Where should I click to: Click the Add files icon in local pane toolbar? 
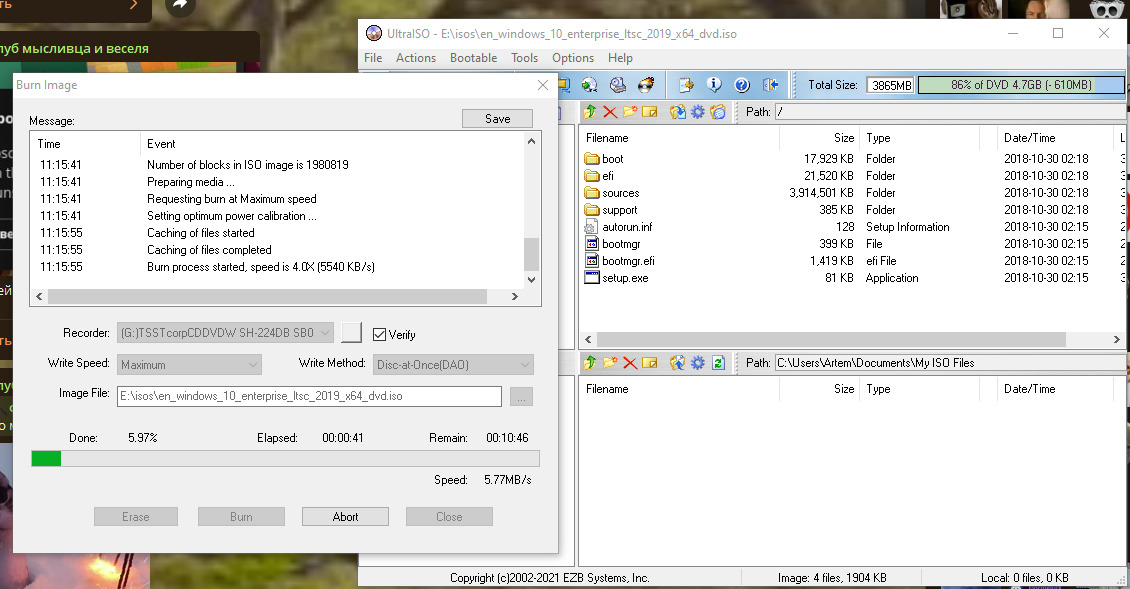pyautogui.click(x=677, y=363)
